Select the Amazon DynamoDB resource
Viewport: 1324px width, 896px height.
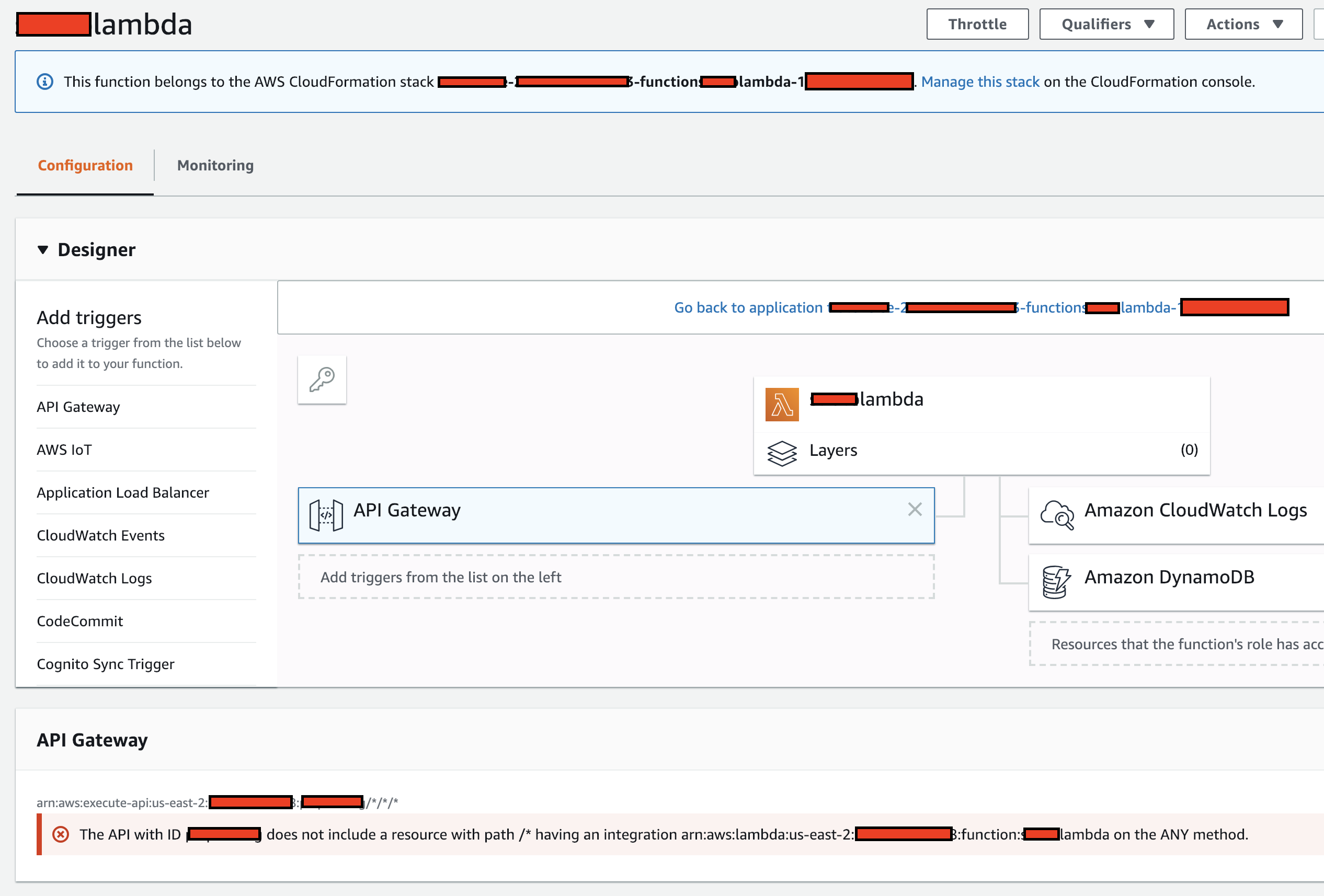point(1176,582)
